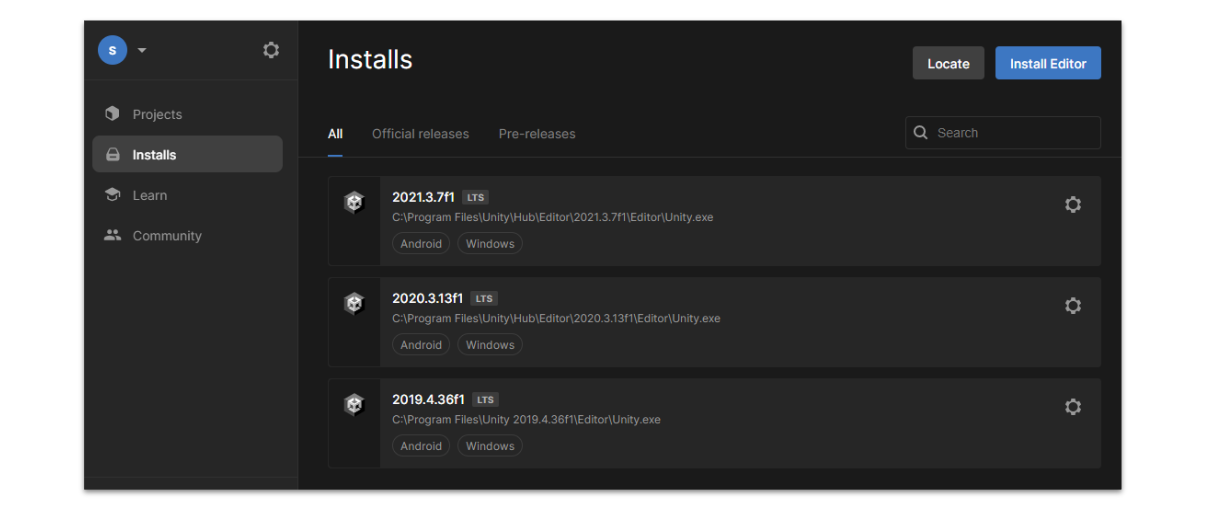
Task: Select Installs in the sidebar
Action: coord(187,154)
